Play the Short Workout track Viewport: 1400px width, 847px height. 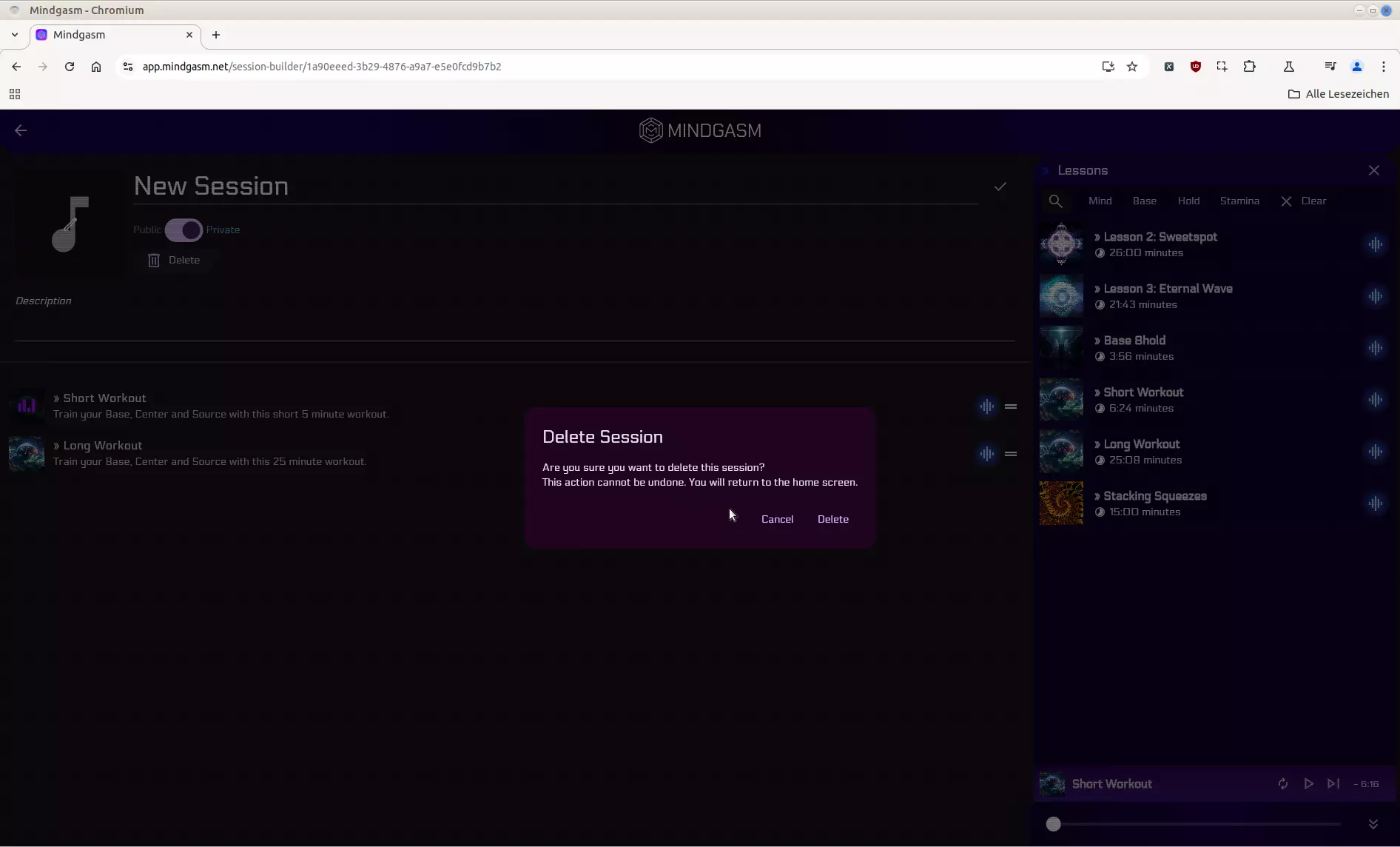1308,784
